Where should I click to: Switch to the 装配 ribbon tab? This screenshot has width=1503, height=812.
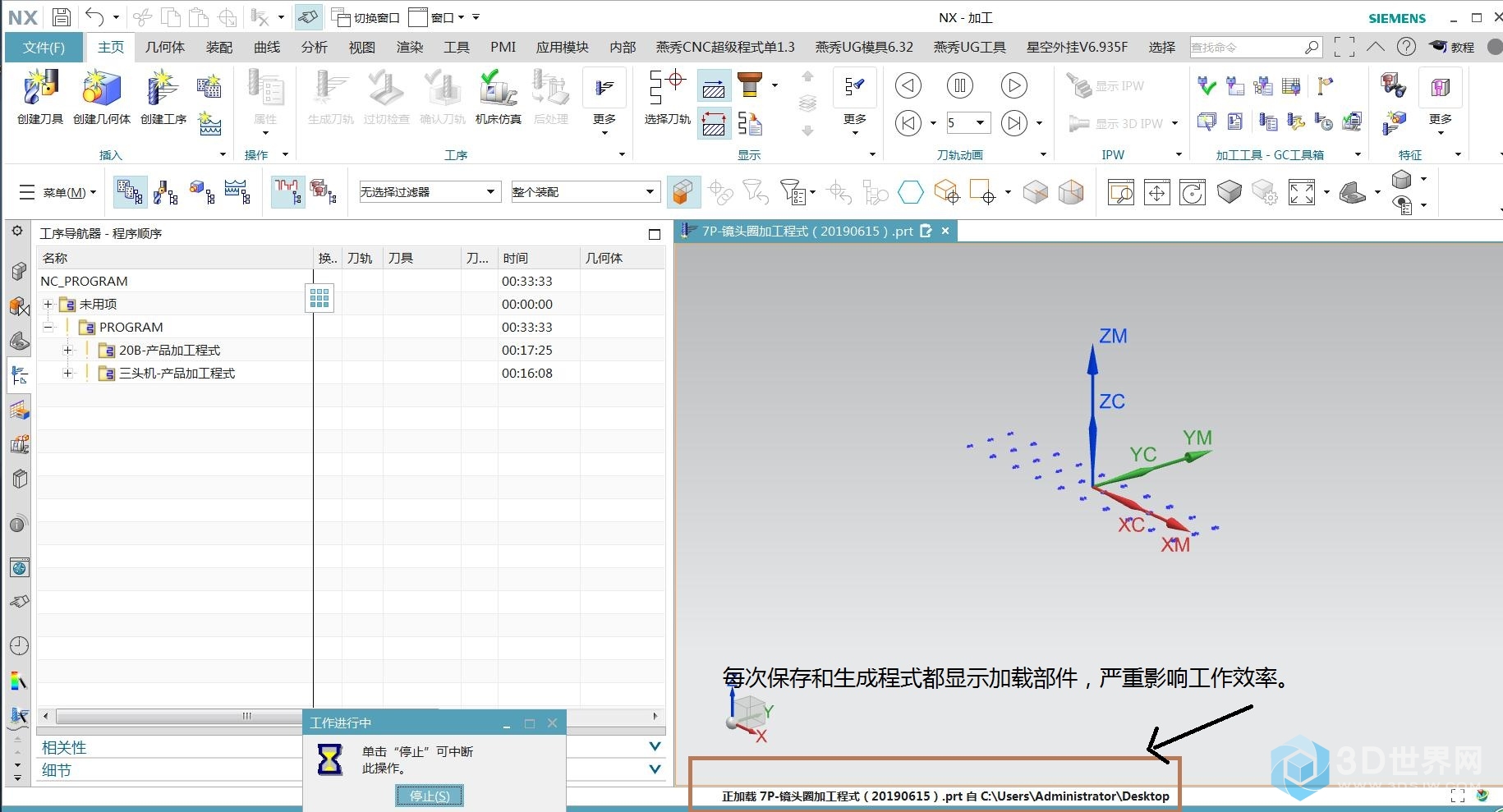(219, 47)
